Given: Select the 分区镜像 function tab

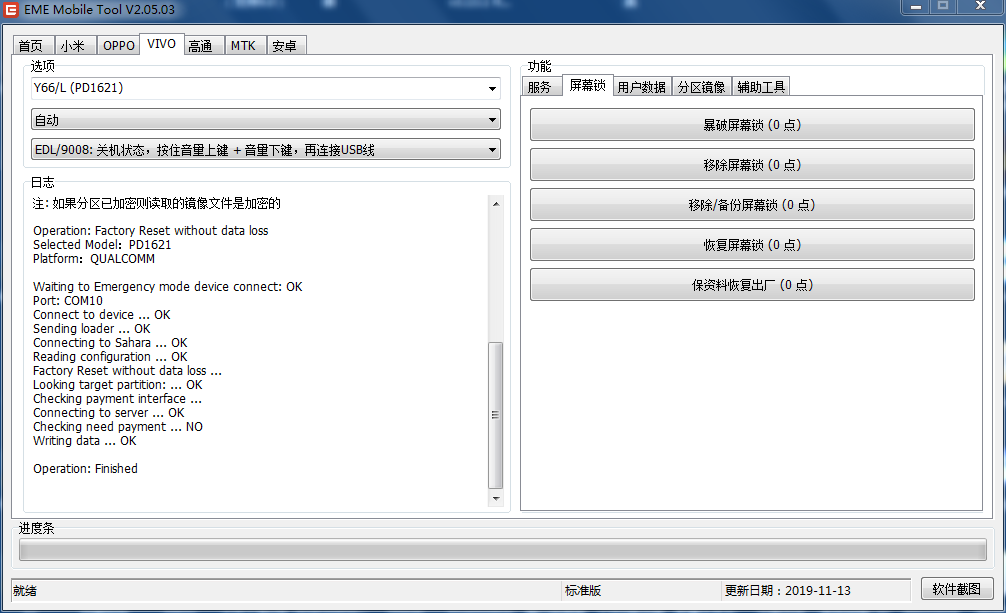Looking at the screenshot, I should [701, 87].
